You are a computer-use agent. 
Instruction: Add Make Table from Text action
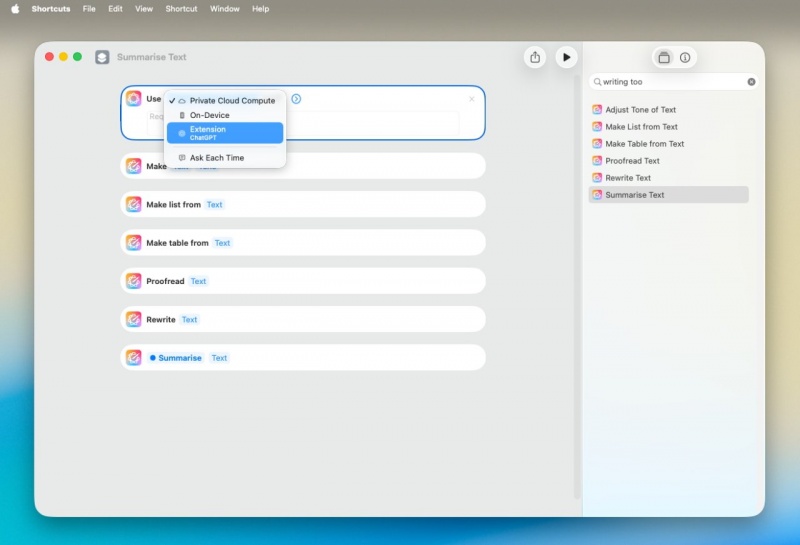[668, 144]
